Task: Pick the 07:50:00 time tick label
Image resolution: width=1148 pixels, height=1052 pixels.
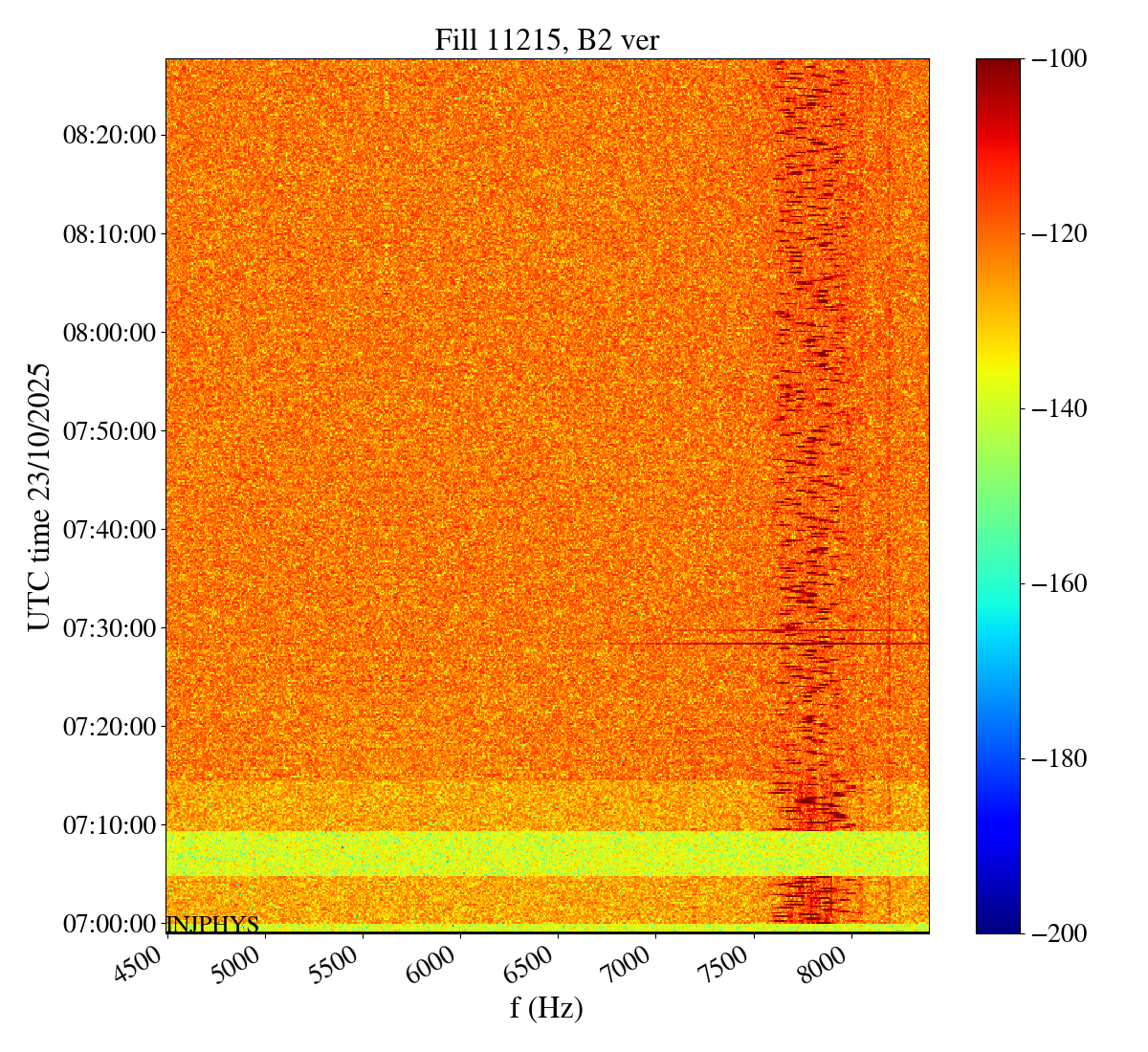Action: pos(109,431)
